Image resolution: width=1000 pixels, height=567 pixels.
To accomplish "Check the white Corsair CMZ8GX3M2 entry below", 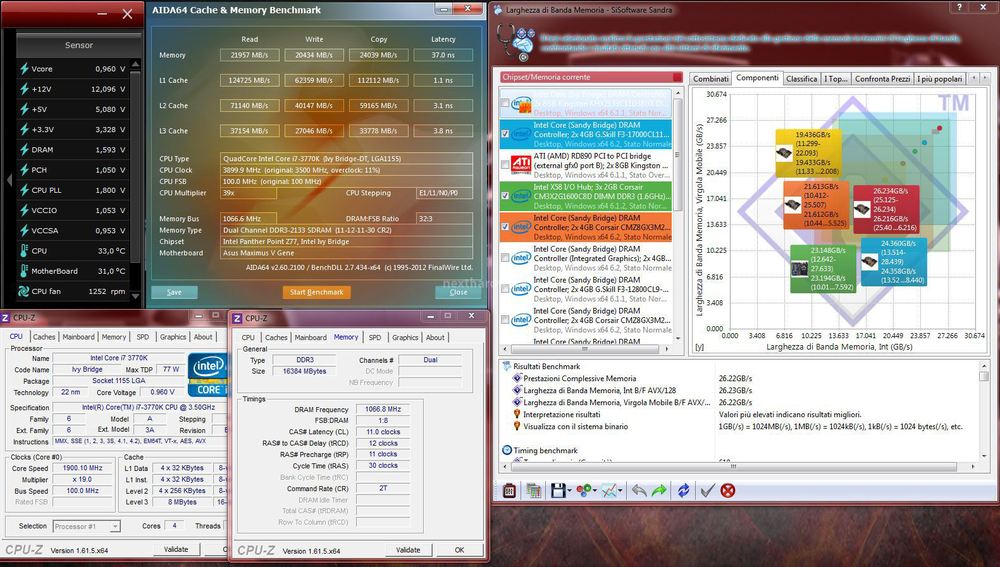I will pos(506,320).
